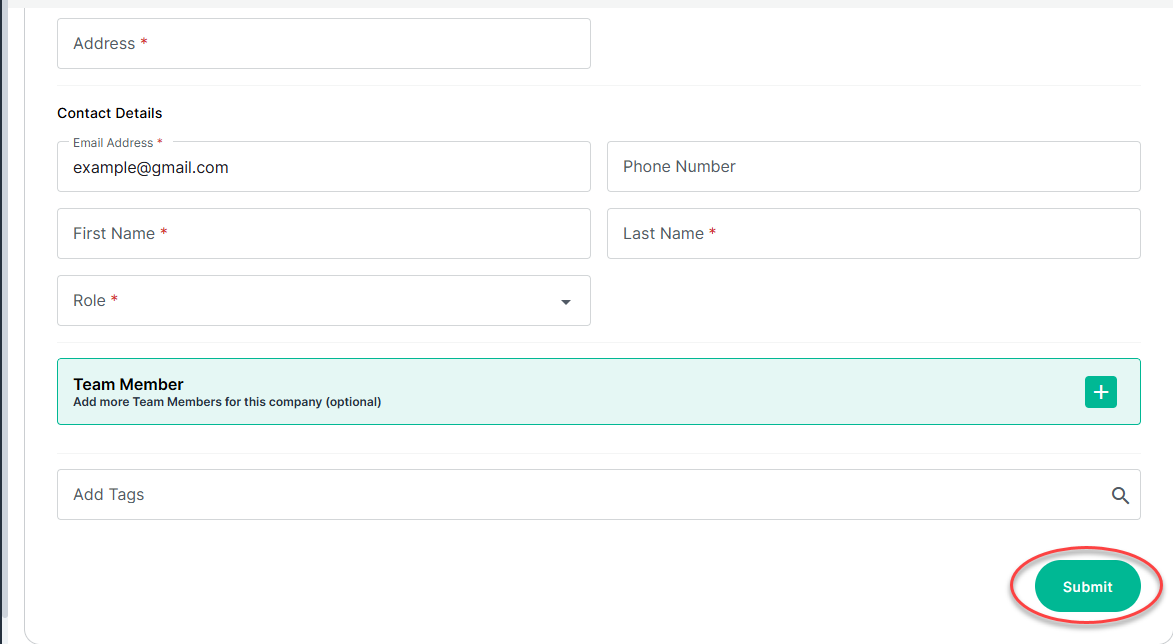Click the example@gmail.com text
The image size is (1173, 644).
pos(151,168)
